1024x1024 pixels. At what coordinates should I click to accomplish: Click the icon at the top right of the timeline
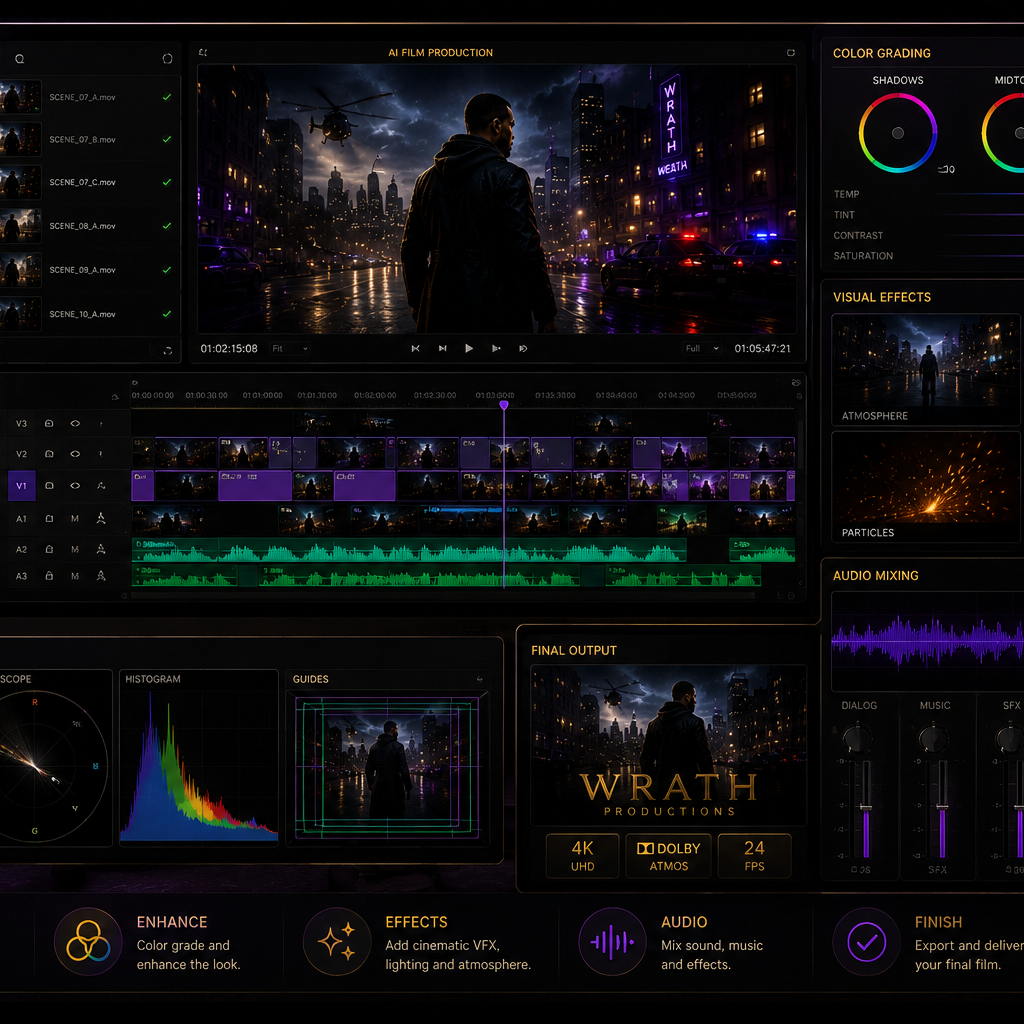tap(796, 383)
